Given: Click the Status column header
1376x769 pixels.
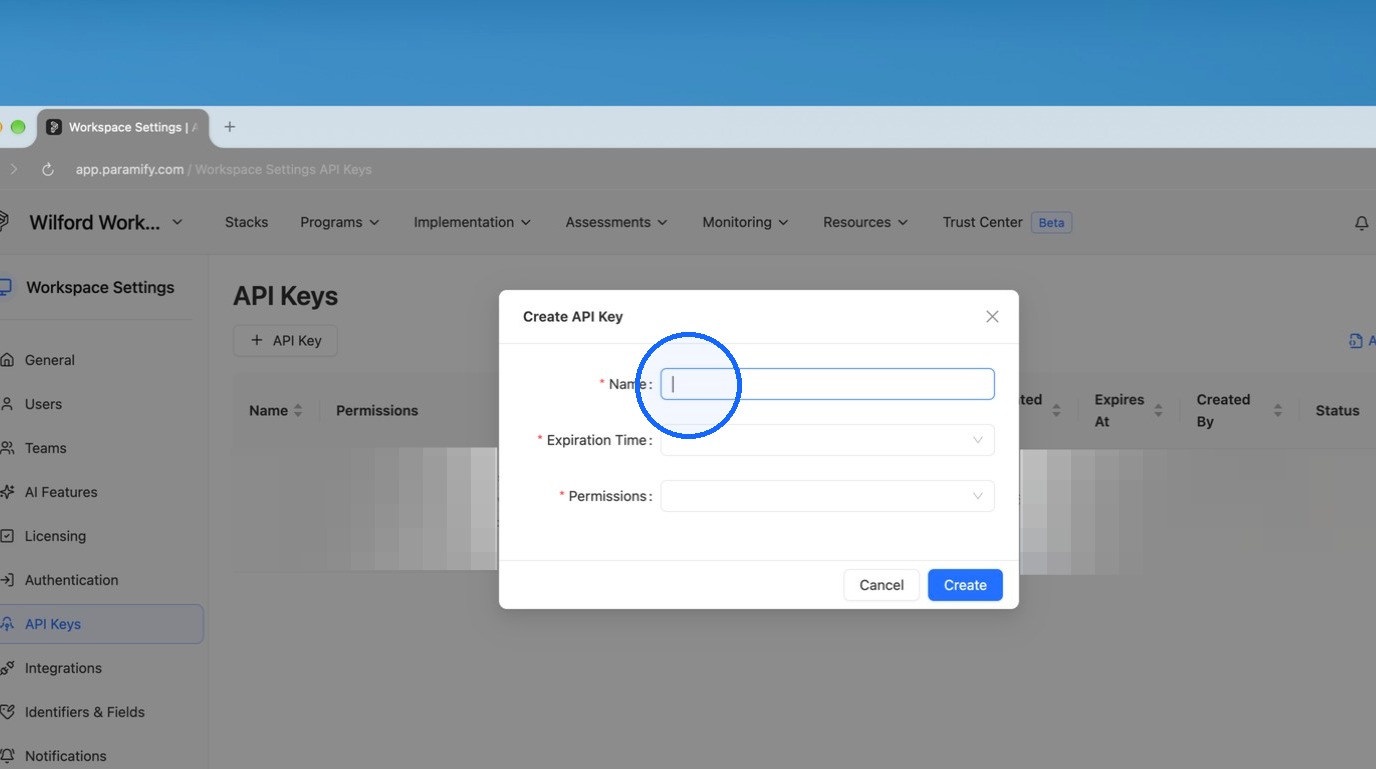Looking at the screenshot, I should 1337,410.
